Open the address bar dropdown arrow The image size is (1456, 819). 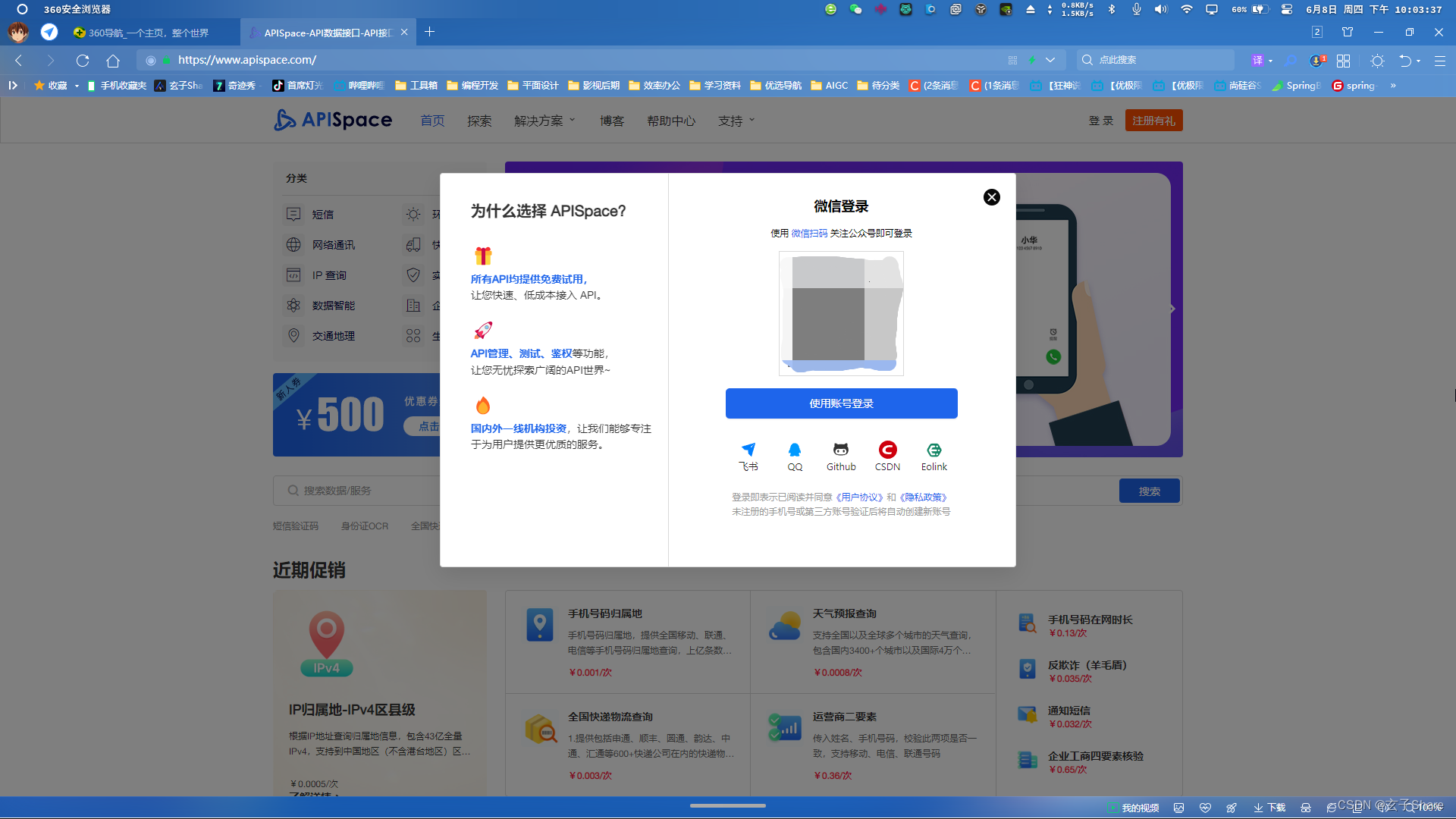(x=1050, y=59)
